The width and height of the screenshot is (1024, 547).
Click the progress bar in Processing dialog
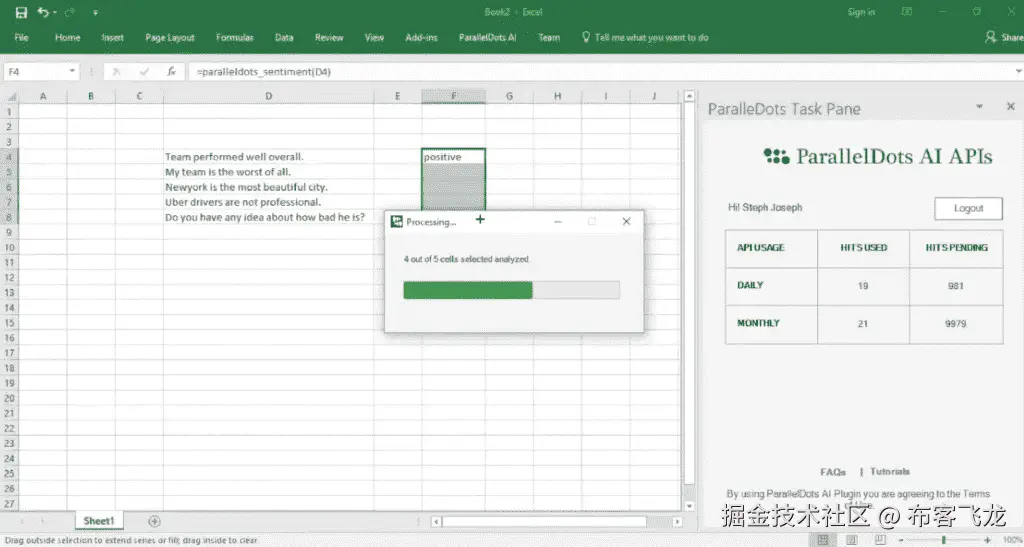(x=511, y=290)
